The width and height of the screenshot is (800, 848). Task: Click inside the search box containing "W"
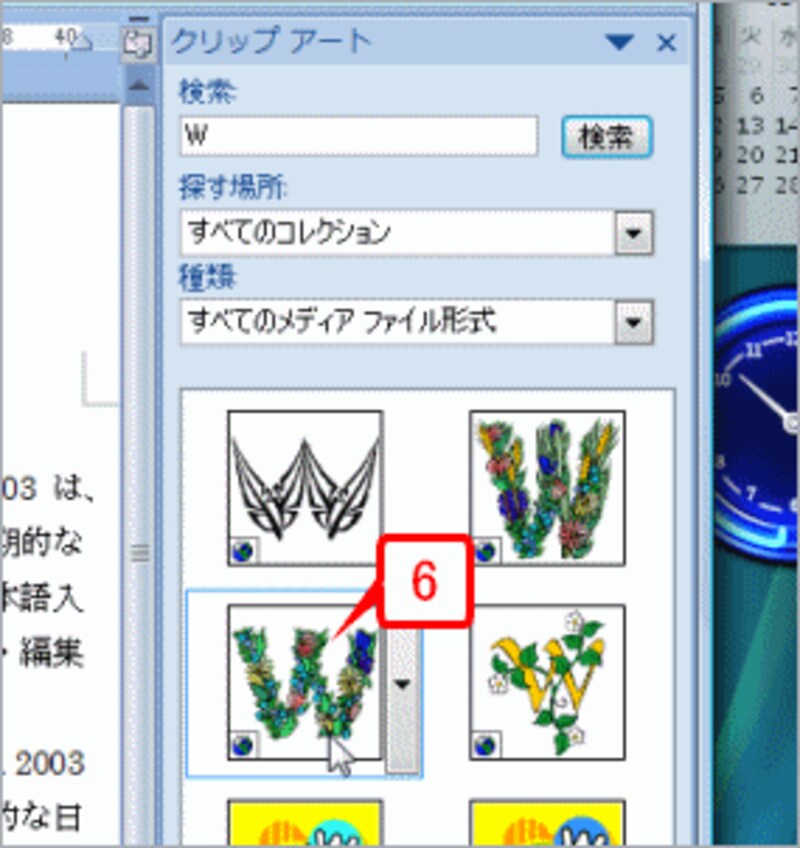click(350, 133)
